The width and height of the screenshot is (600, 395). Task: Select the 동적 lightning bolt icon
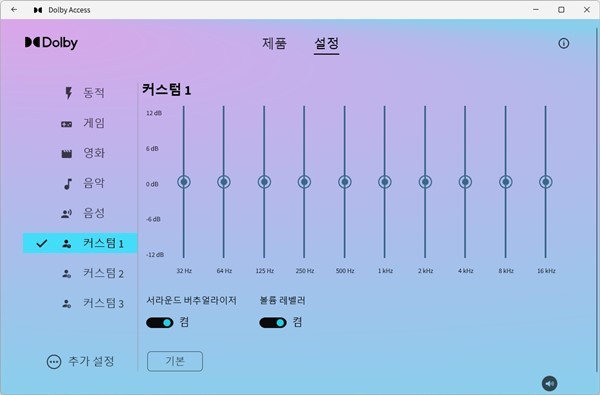[68, 93]
